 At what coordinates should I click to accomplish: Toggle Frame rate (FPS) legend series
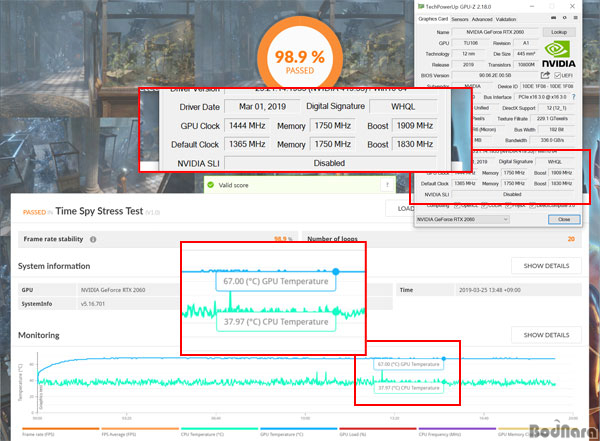(x=60, y=432)
